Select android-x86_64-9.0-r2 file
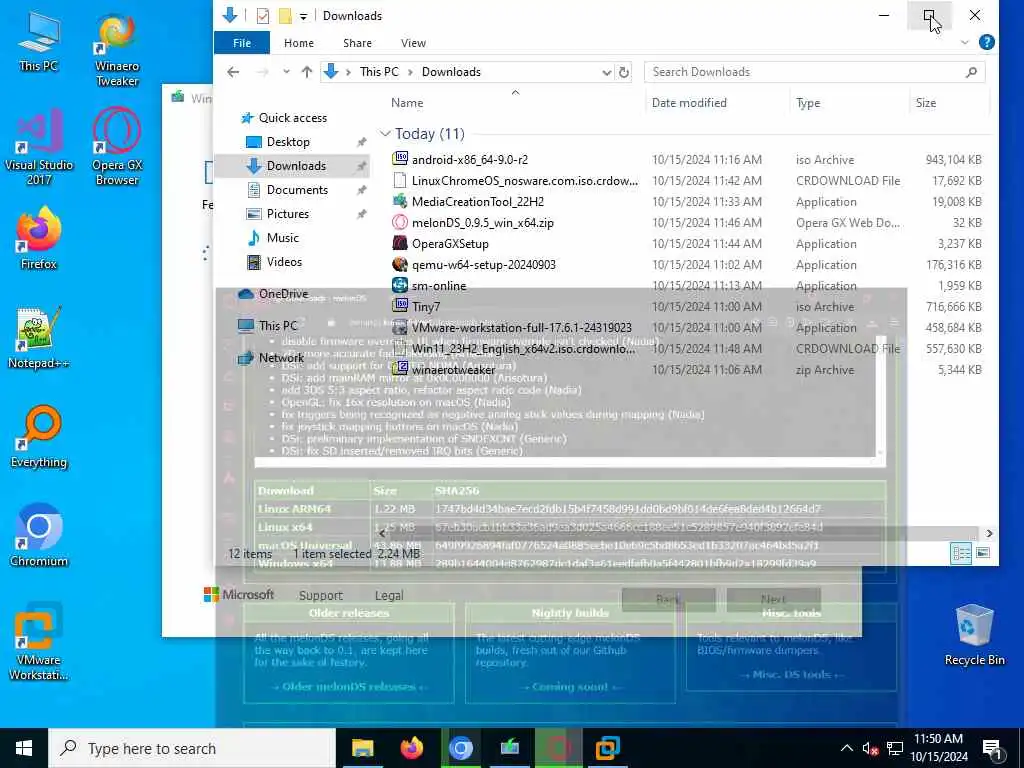The height and width of the screenshot is (768, 1024). click(x=470, y=159)
